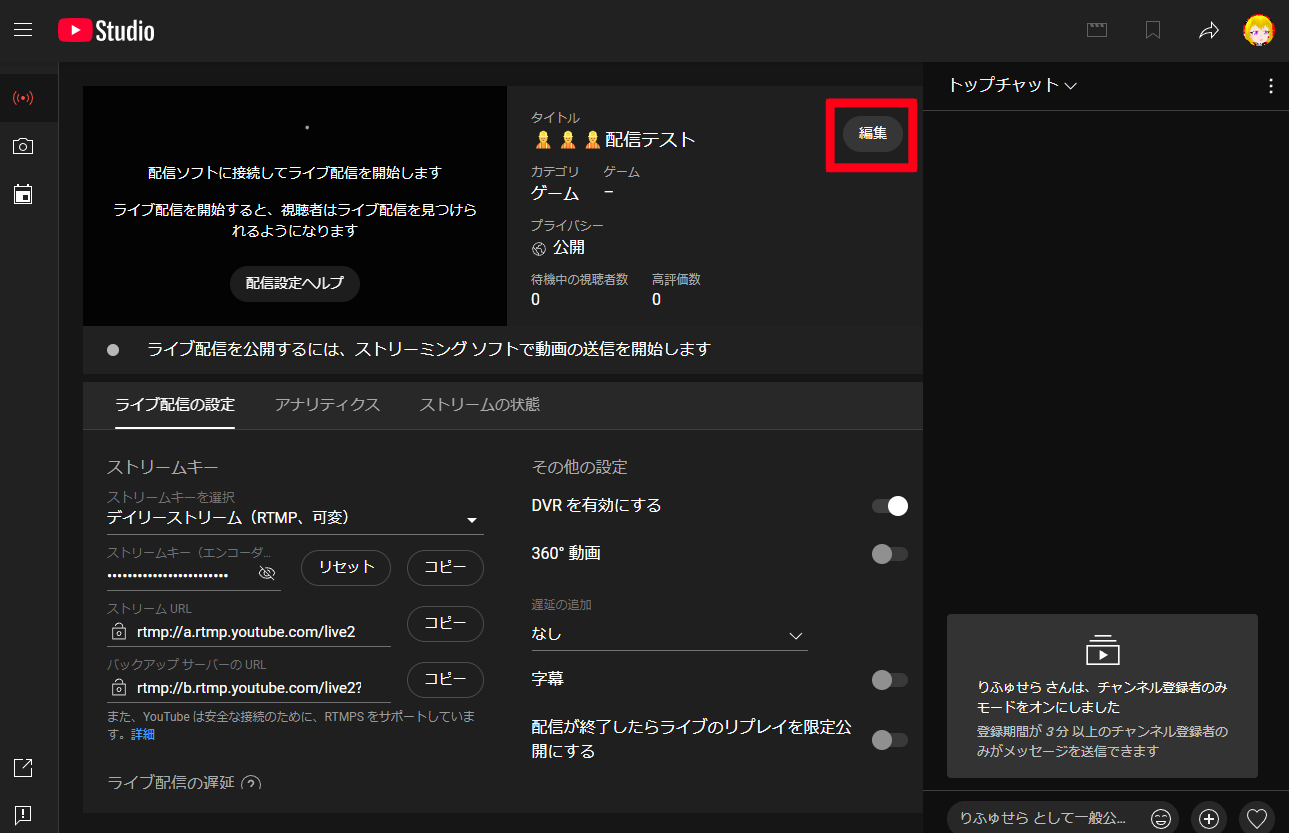Open the hamburger navigation menu

23,30
